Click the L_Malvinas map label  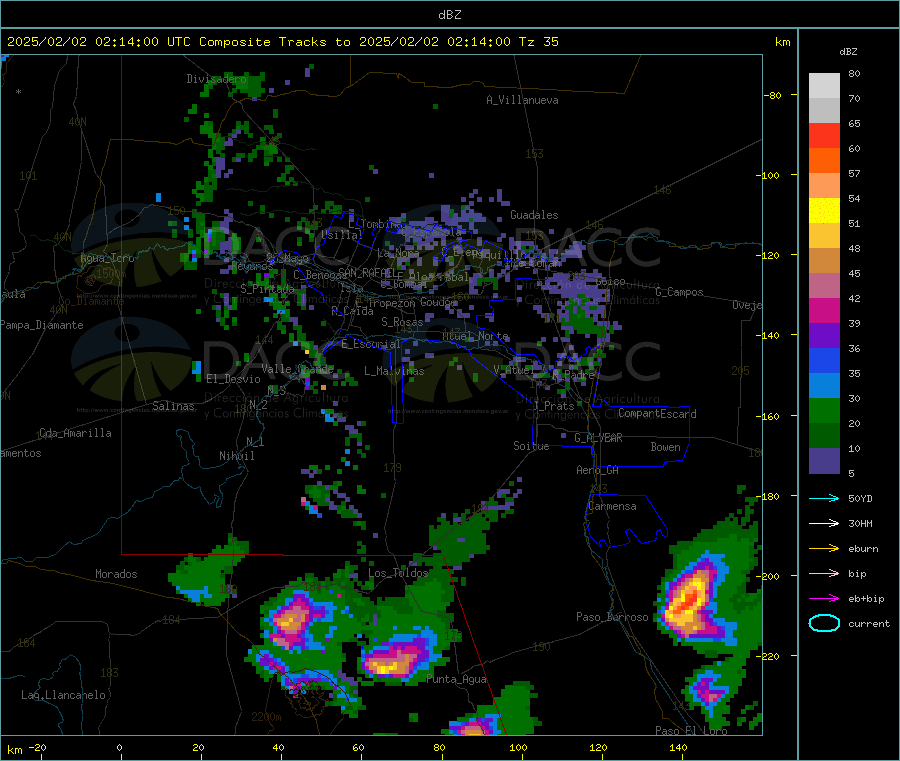(394, 371)
